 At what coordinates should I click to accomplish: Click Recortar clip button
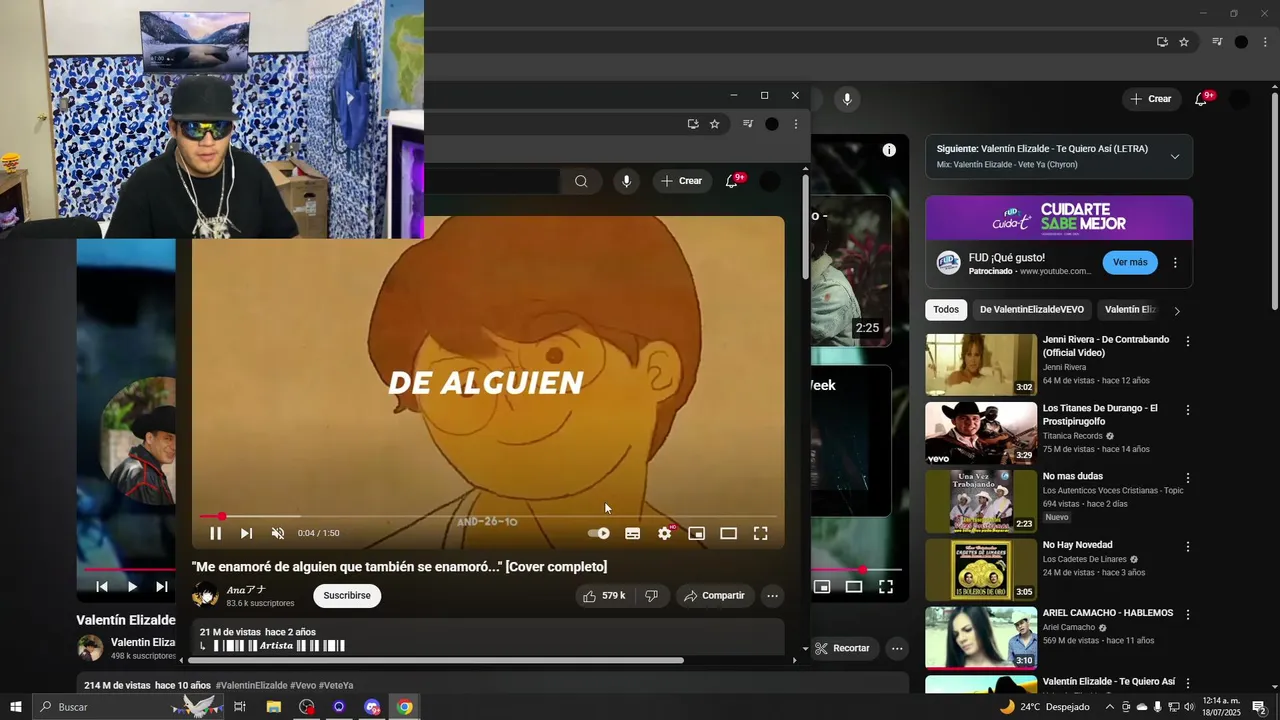click(842, 648)
